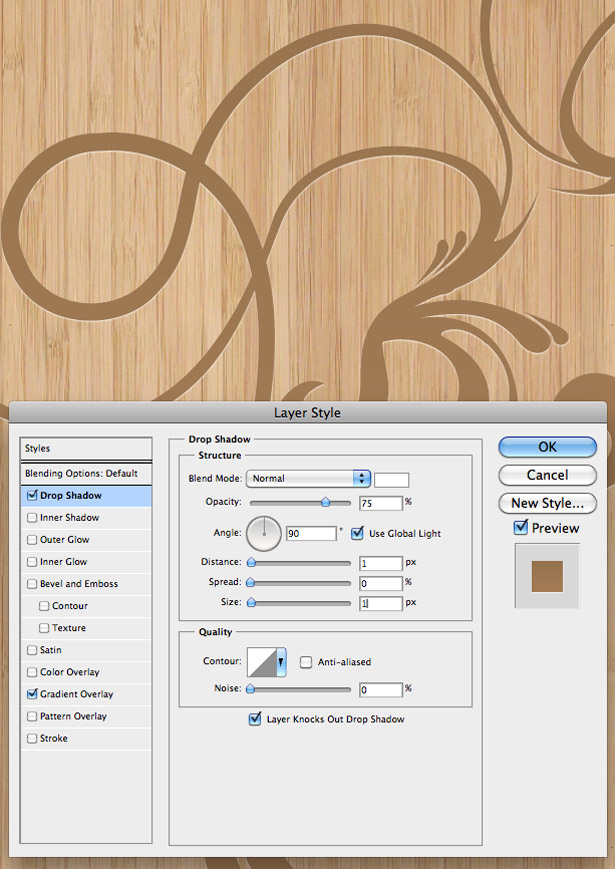Toggle Use Global Light checkbox

point(358,533)
